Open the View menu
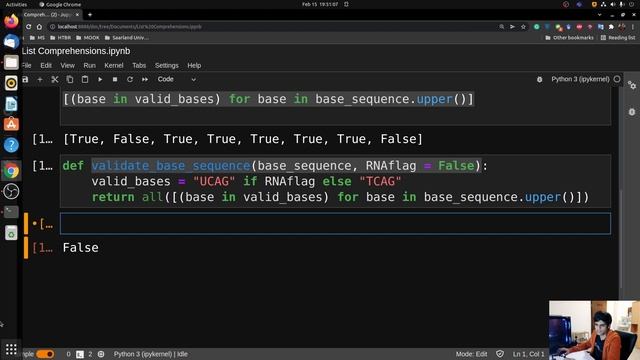The image size is (640, 360). point(67,65)
